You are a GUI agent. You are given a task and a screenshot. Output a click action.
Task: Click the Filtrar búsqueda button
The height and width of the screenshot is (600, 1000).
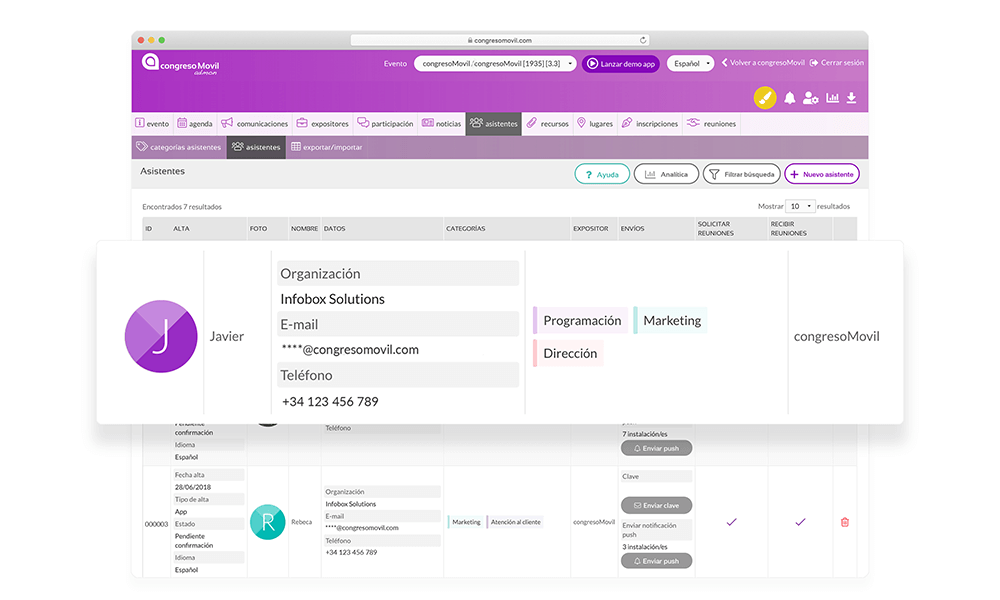pos(742,174)
